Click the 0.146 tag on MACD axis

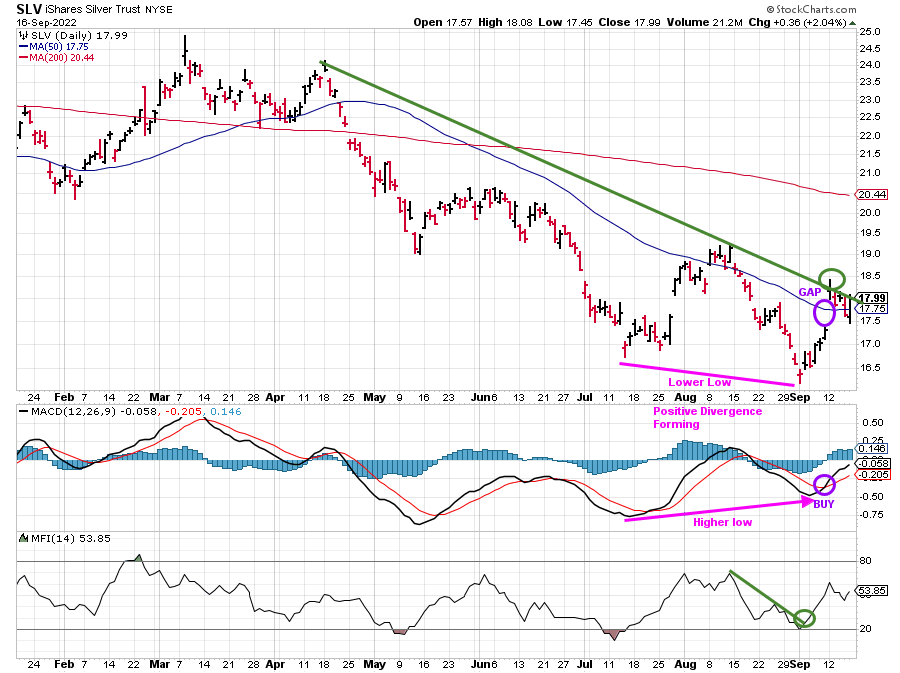coord(872,449)
